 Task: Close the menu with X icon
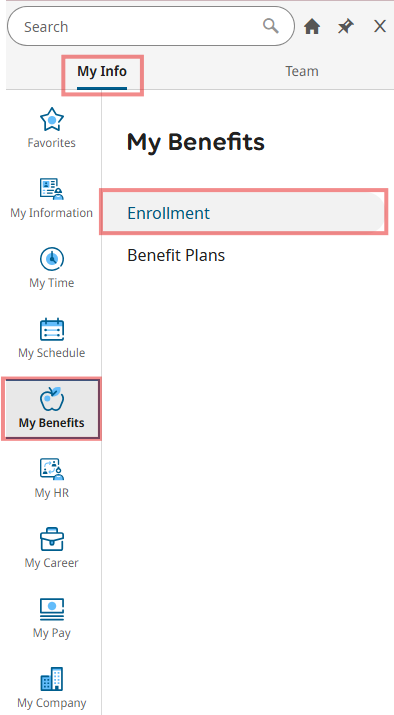click(x=380, y=26)
